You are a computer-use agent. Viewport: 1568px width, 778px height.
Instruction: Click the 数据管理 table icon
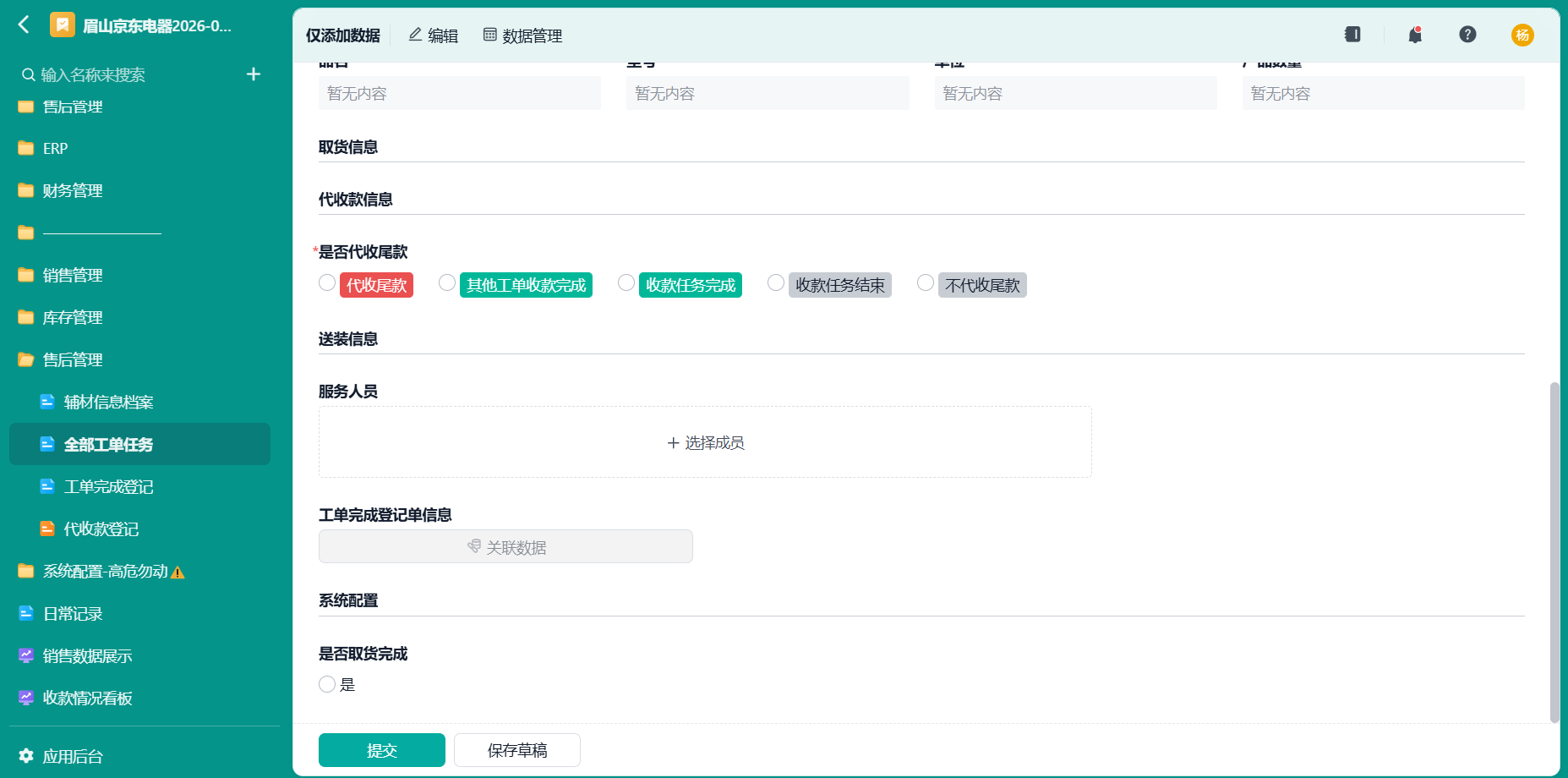[x=490, y=35]
